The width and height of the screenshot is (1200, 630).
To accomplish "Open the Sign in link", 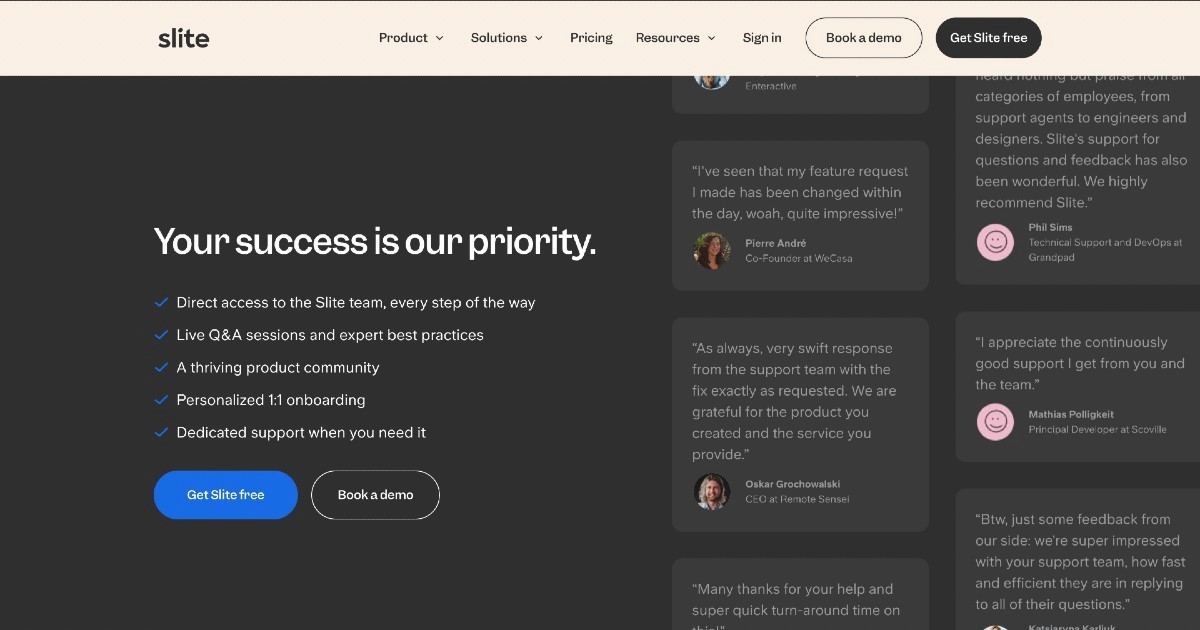I will pyautogui.click(x=762, y=38).
